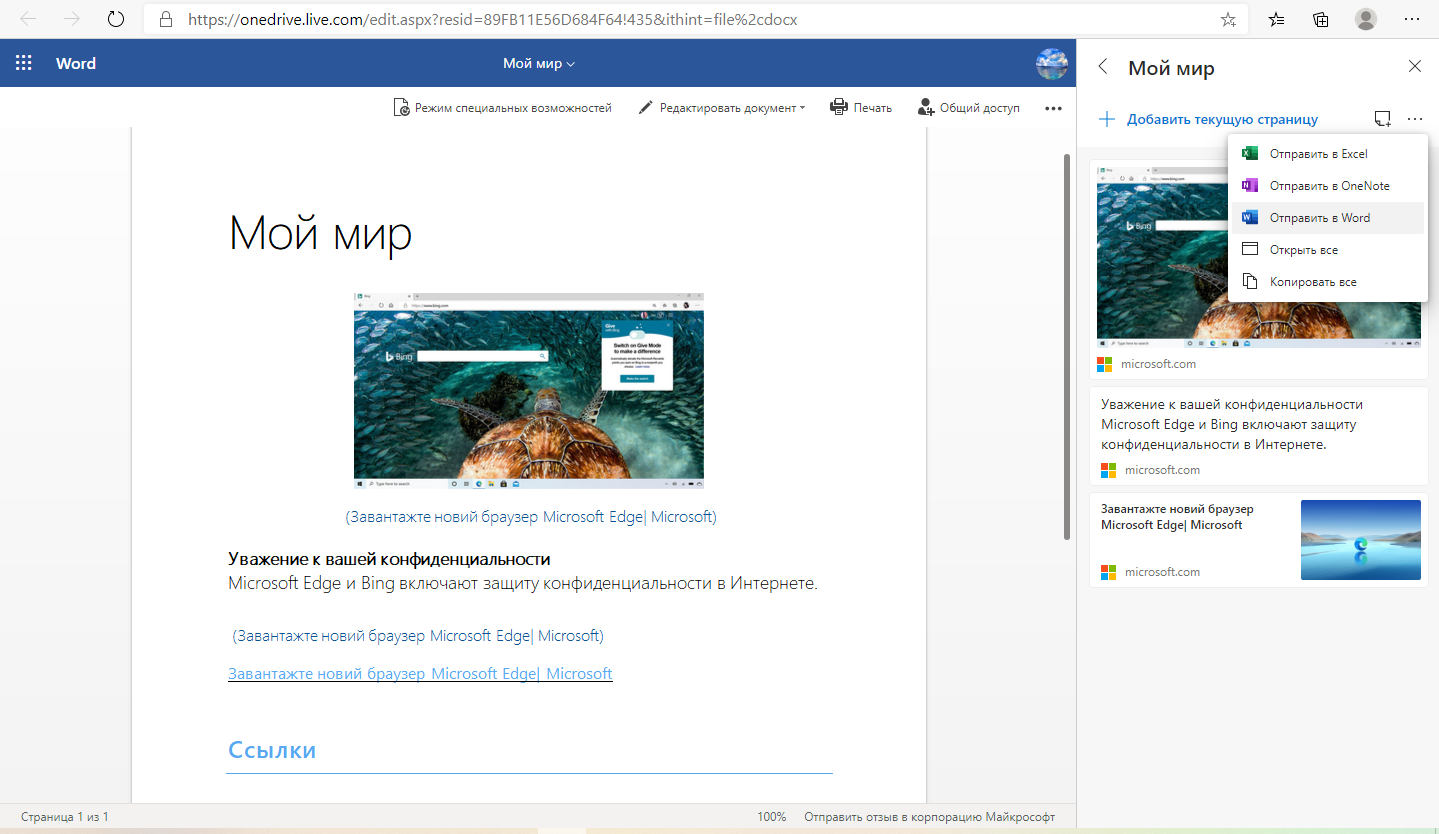
Task: Click microsoft.com label under the note card
Action: point(1162,470)
